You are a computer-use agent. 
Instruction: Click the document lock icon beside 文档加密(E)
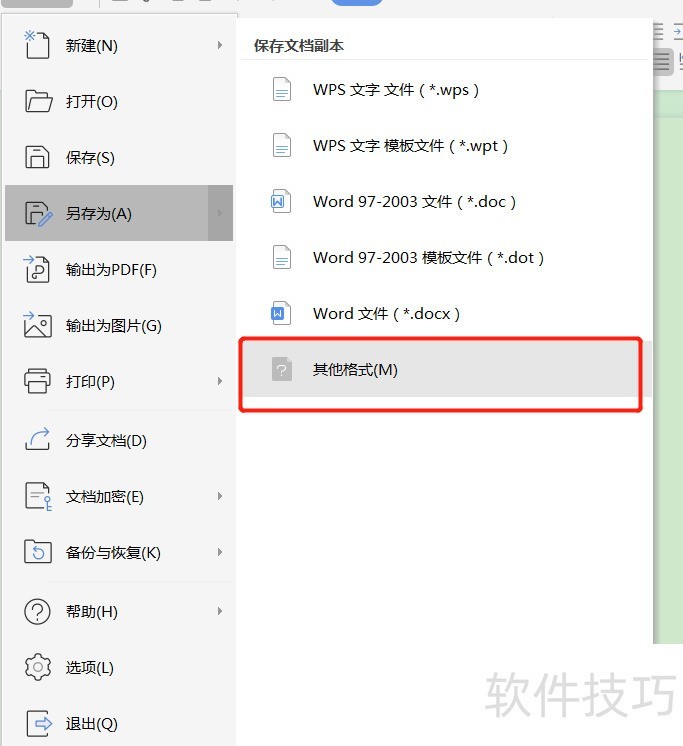pos(38,496)
